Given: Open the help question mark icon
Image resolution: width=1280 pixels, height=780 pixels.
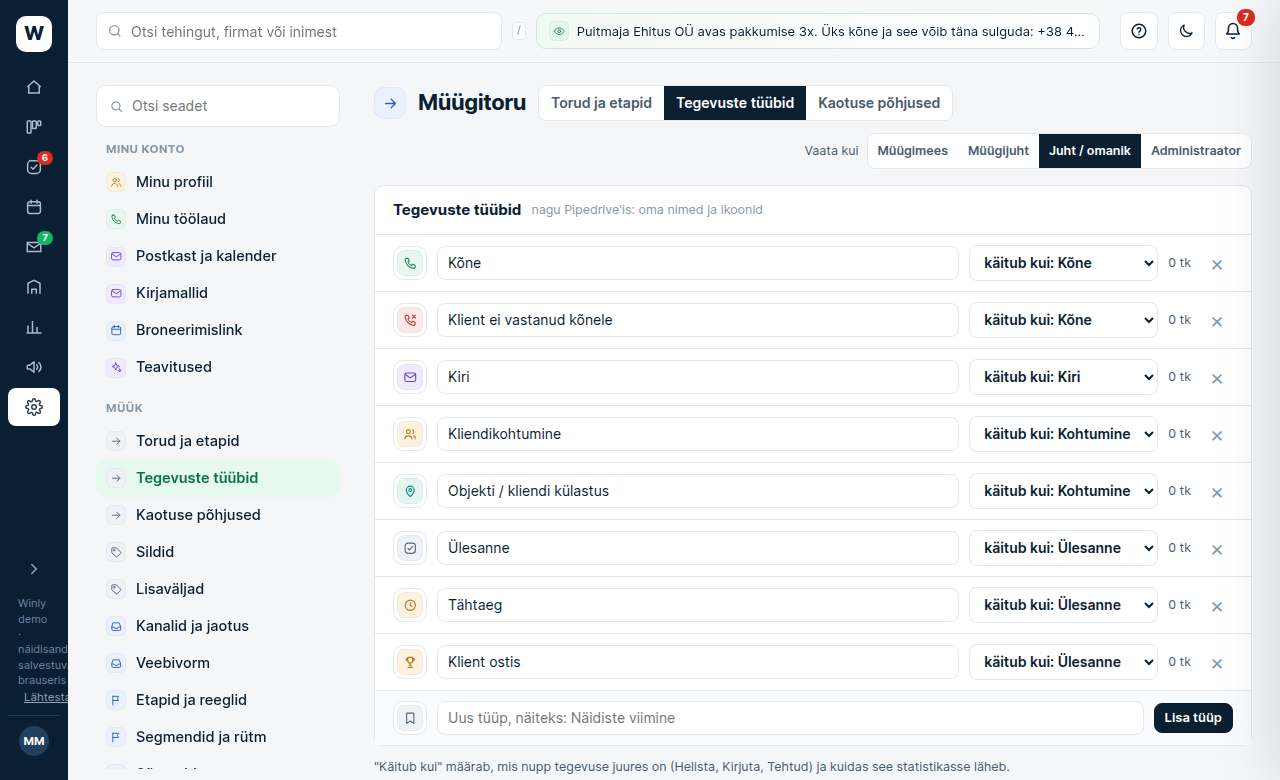Looking at the screenshot, I should pyautogui.click(x=1138, y=31).
